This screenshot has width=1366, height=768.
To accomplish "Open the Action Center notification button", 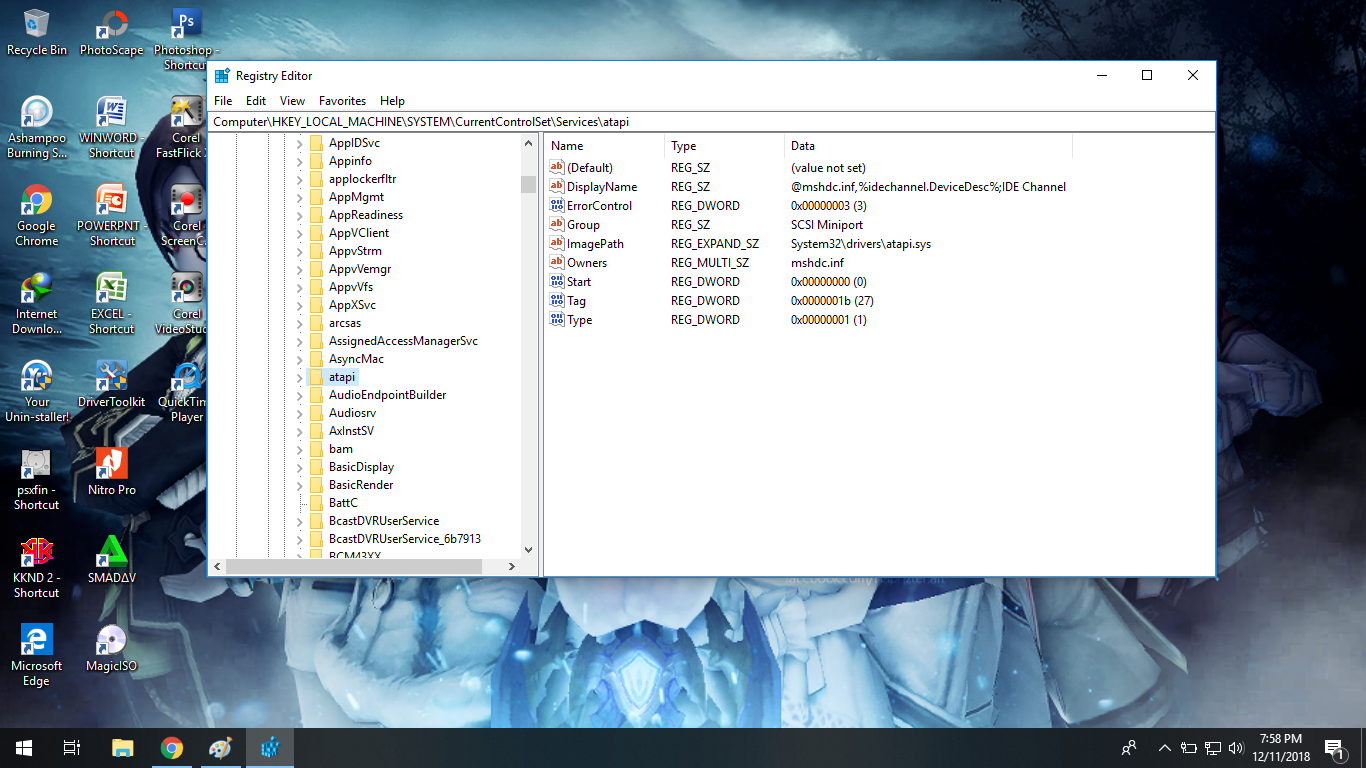I will (1333, 747).
